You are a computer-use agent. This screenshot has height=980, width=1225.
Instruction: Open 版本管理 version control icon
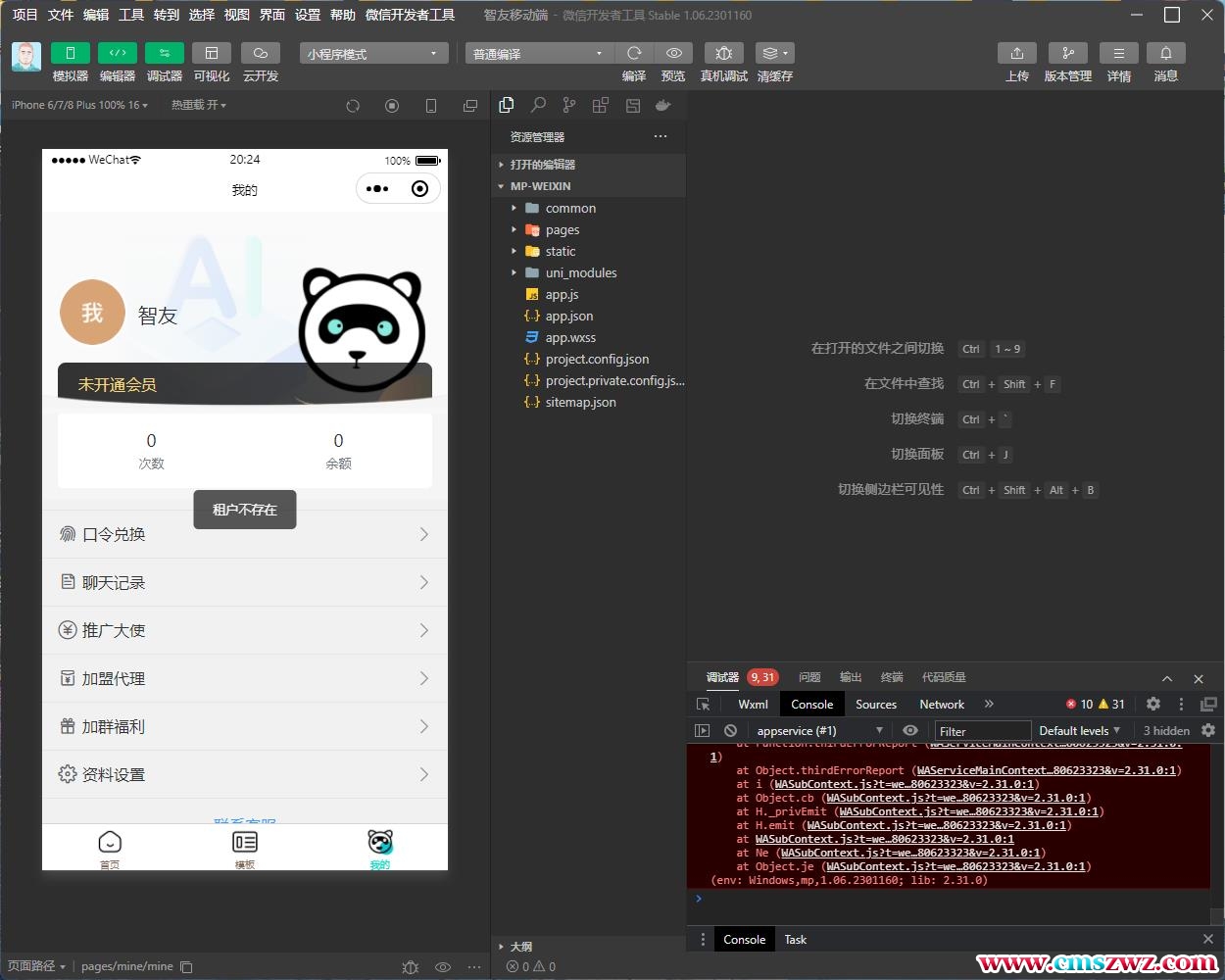[1067, 53]
